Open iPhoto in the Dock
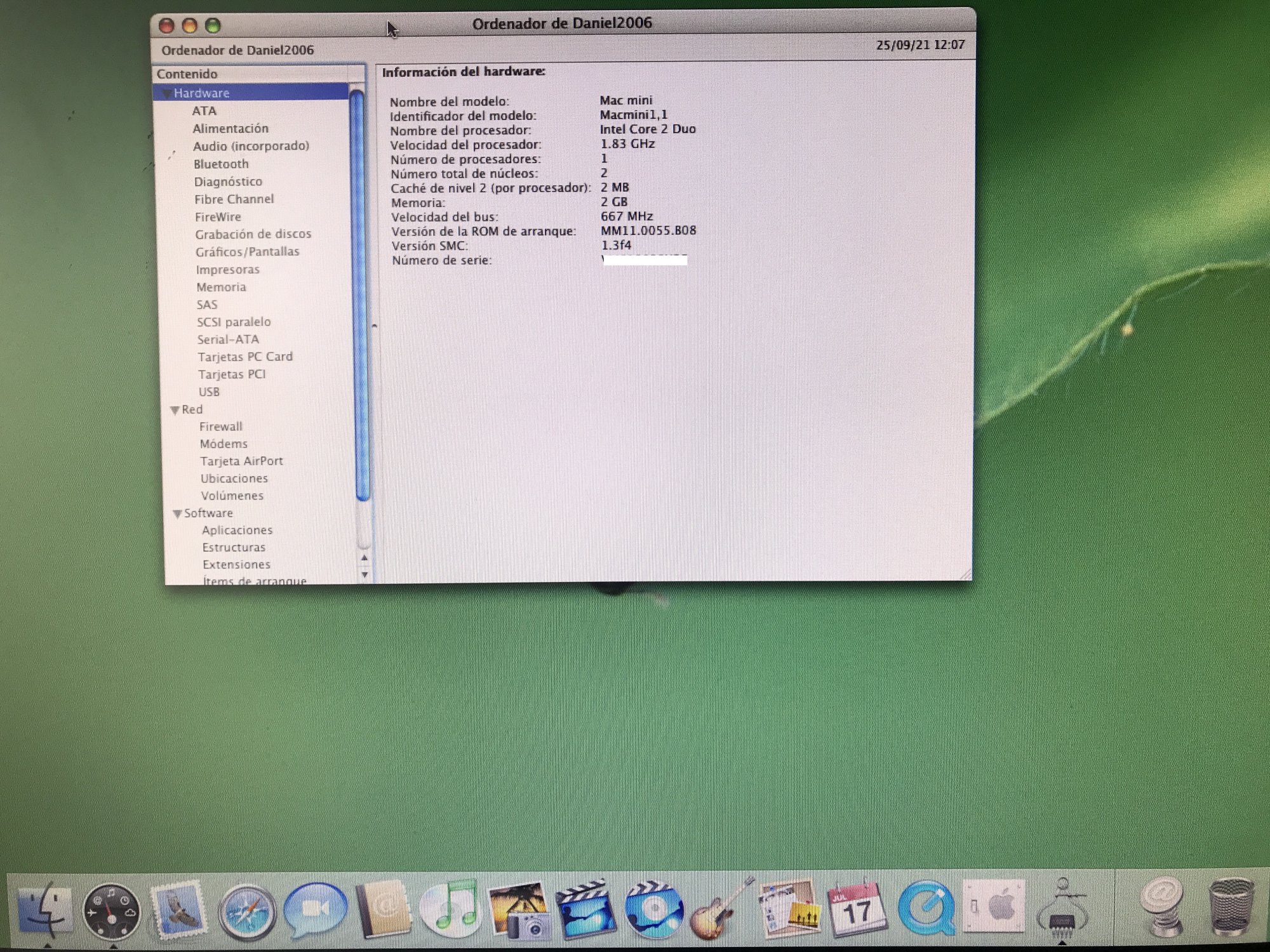Image resolution: width=1270 pixels, height=952 pixels. [519, 911]
